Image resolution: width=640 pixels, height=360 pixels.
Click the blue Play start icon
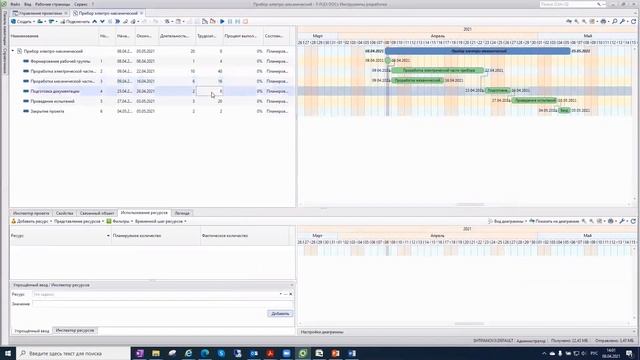pos(222,21)
